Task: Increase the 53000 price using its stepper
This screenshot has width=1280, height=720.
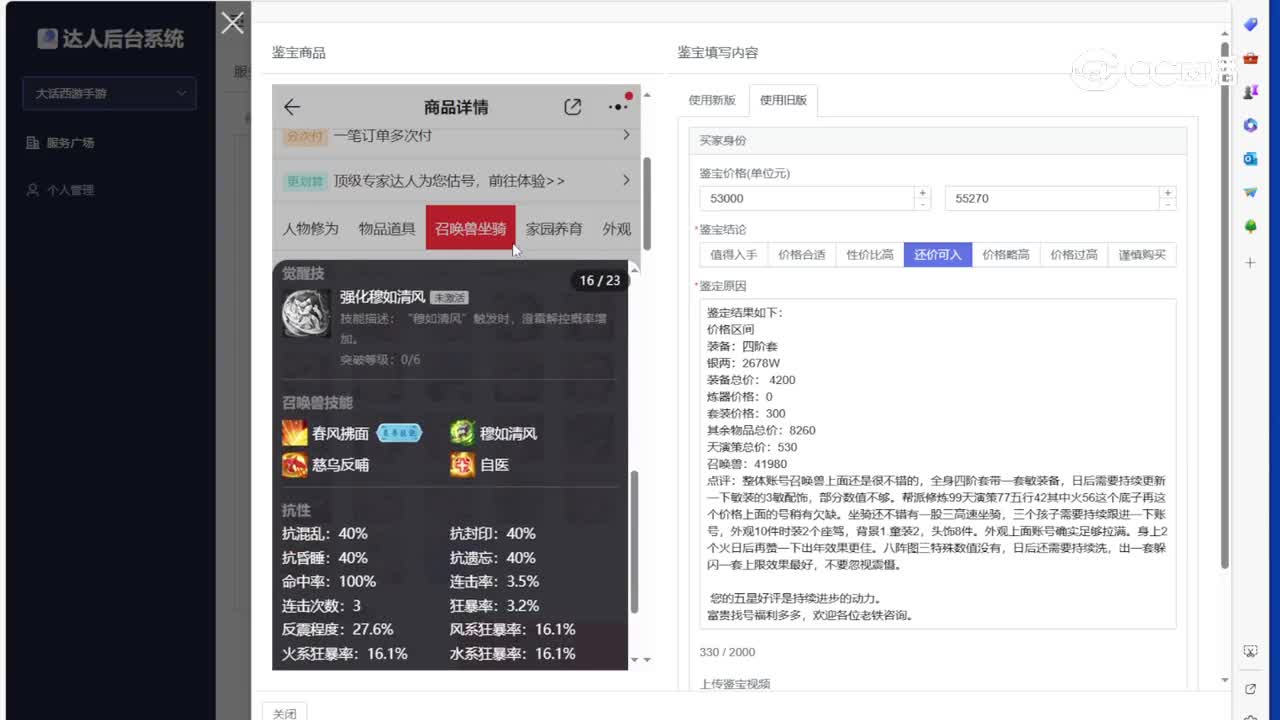Action: click(x=922, y=193)
